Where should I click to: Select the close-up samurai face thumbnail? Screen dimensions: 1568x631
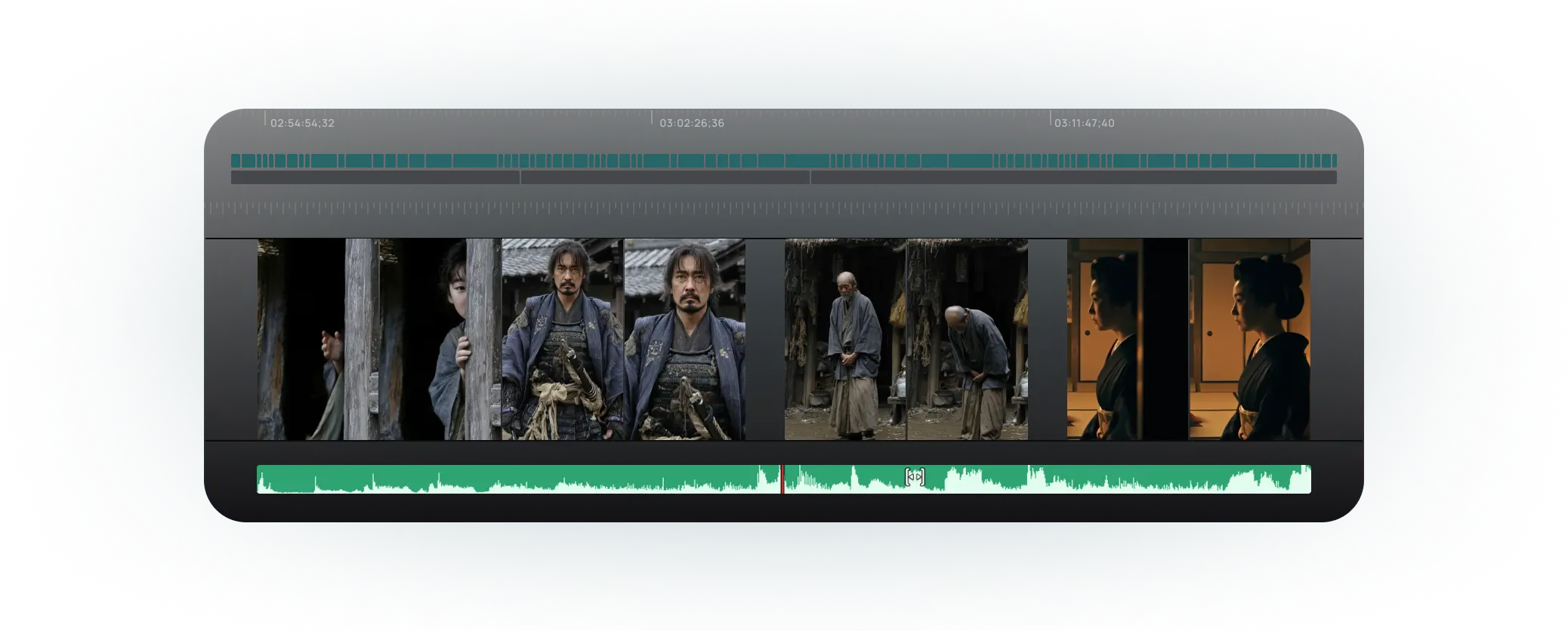(x=685, y=340)
